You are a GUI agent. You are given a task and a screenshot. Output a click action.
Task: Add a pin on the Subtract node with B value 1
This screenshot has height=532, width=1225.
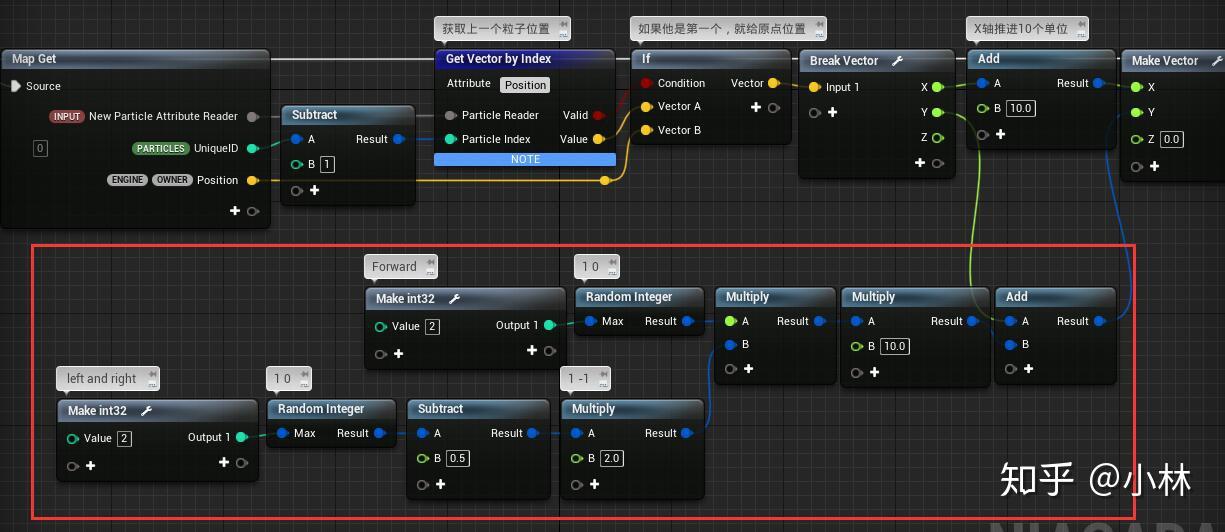point(314,190)
